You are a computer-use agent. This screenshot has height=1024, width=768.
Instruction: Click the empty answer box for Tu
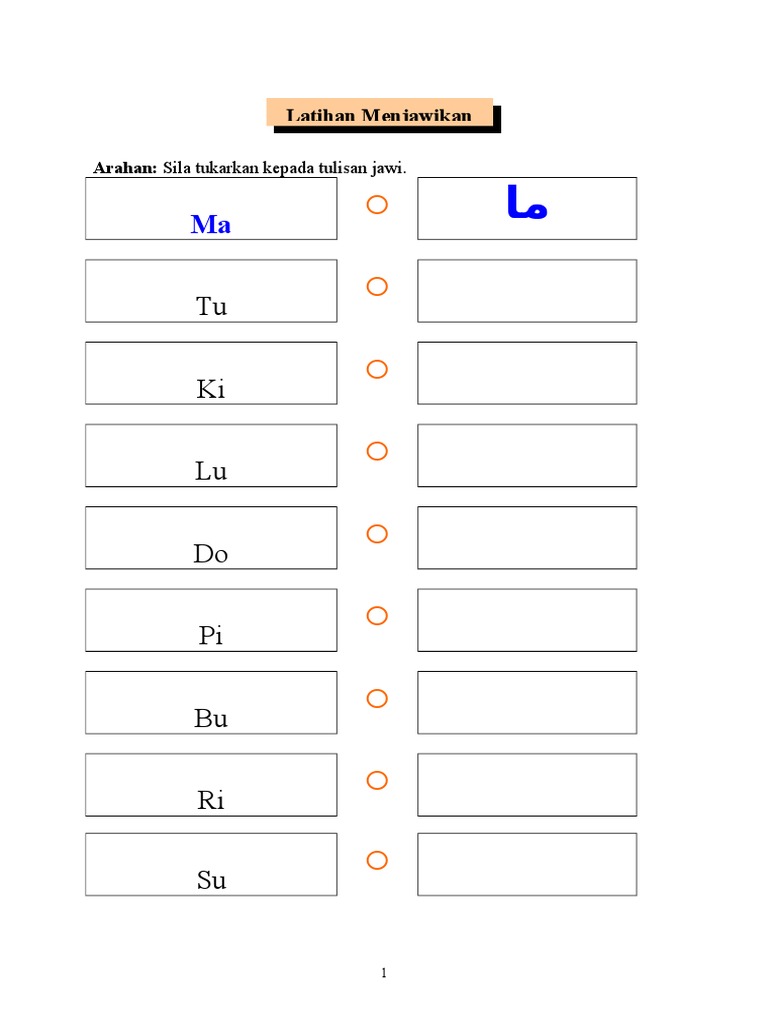(x=527, y=291)
